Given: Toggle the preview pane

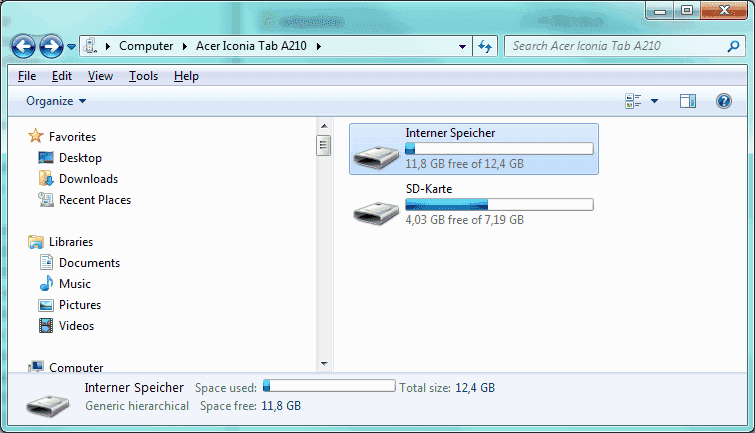Looking at the screenshot, I should [688, 101].
